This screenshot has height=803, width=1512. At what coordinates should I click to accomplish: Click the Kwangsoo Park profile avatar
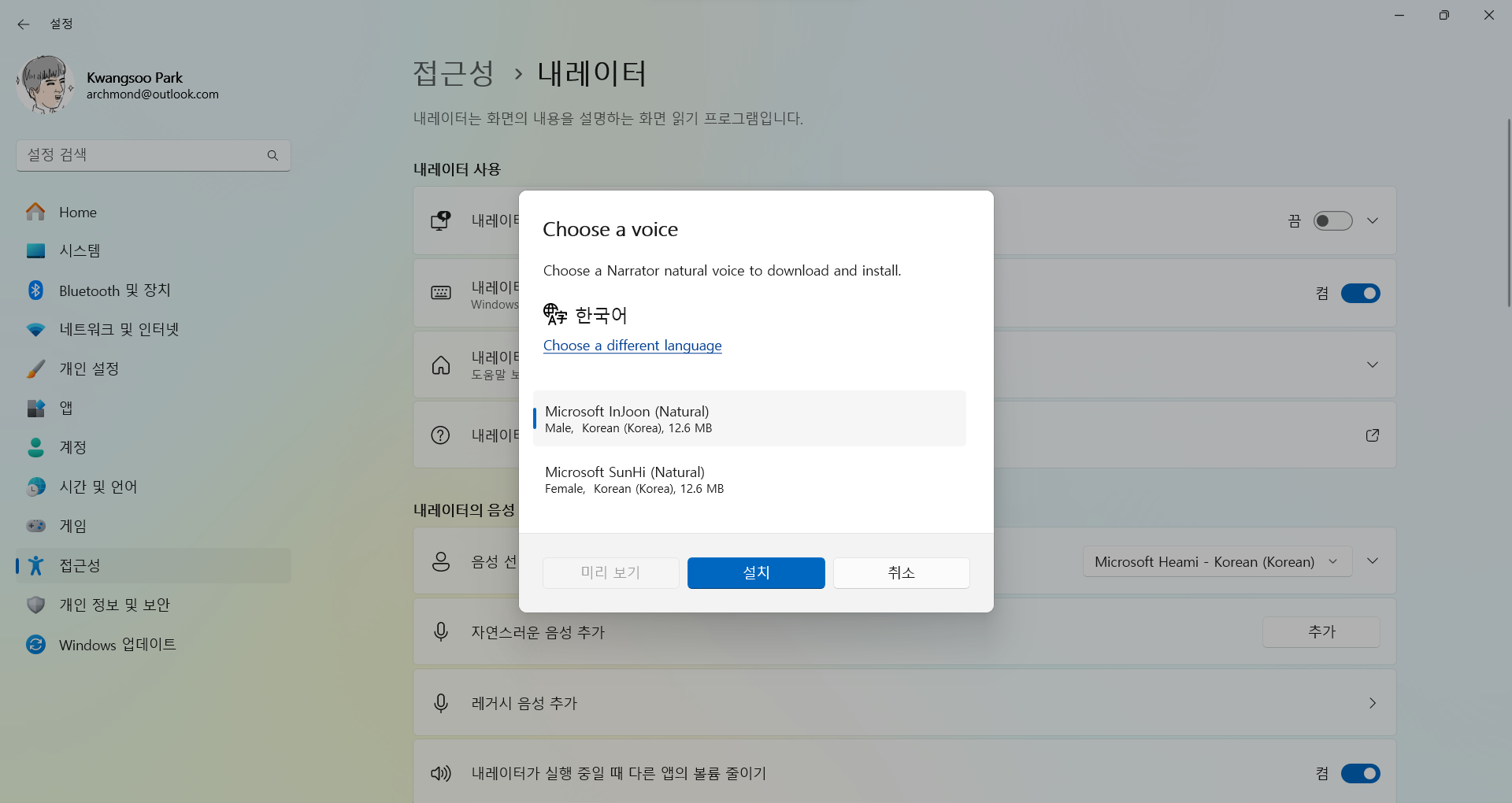click(45, 84)
